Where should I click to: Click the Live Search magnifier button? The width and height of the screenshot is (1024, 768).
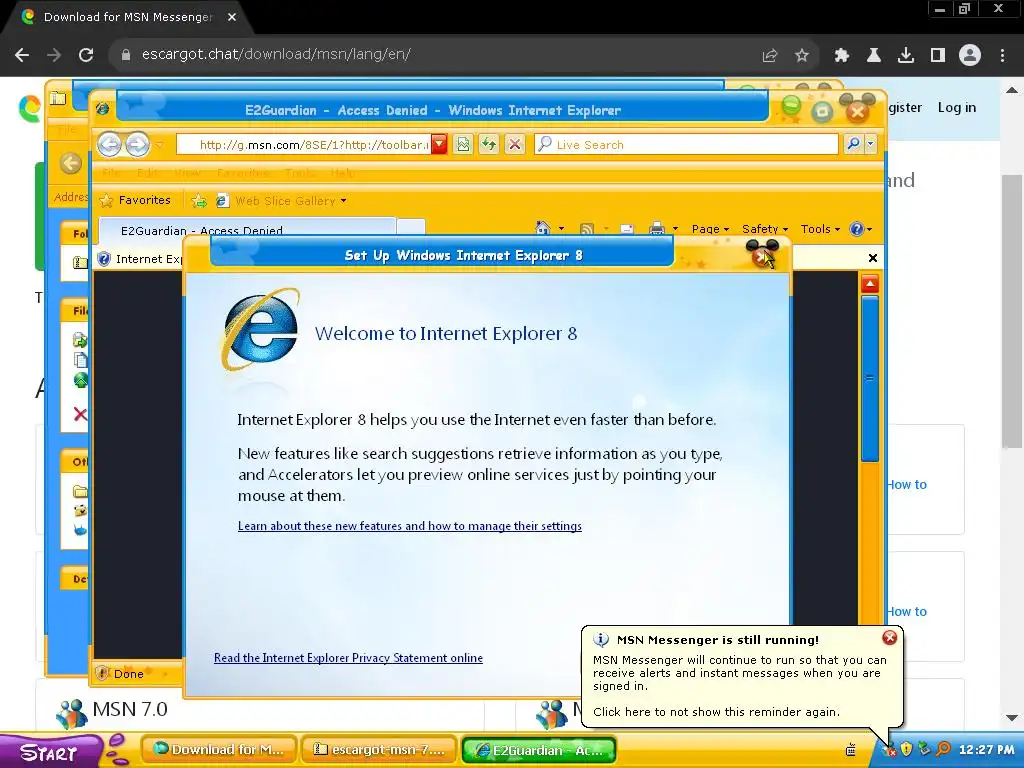pos(853,144)
